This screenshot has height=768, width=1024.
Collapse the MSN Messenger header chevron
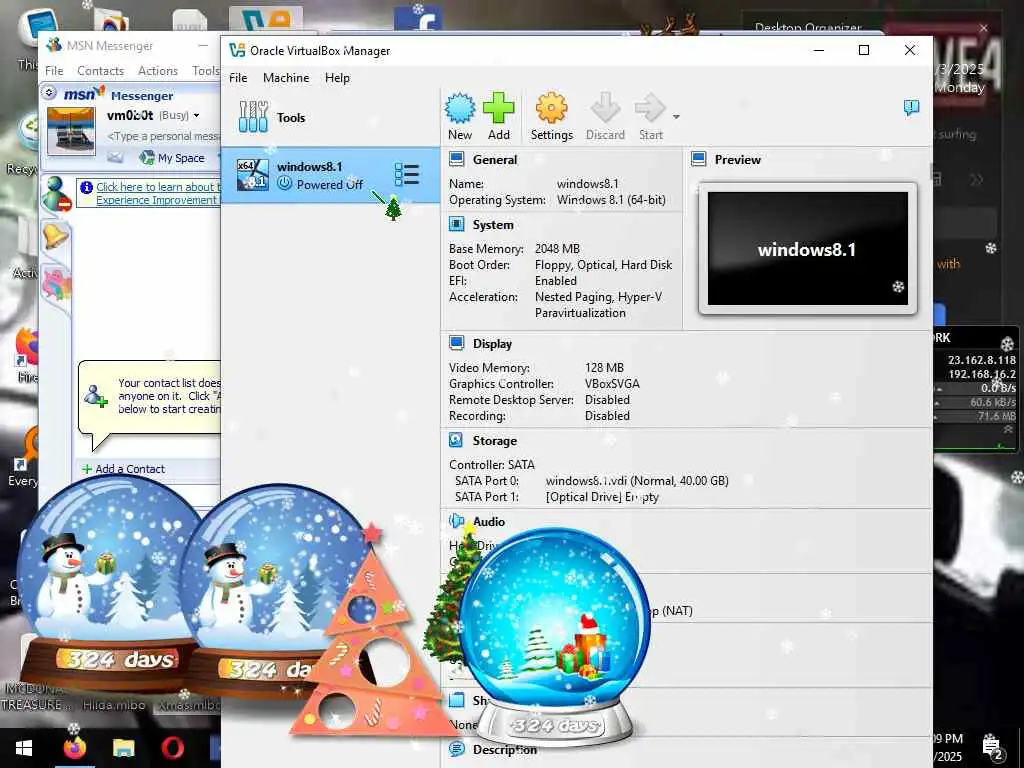pos(49,93)
